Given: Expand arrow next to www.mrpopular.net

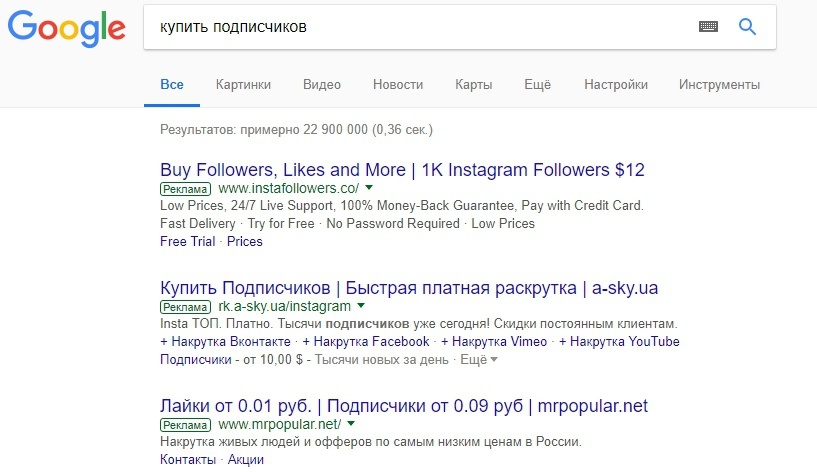Looking at the screenshot, I should [x=351, y=424].
